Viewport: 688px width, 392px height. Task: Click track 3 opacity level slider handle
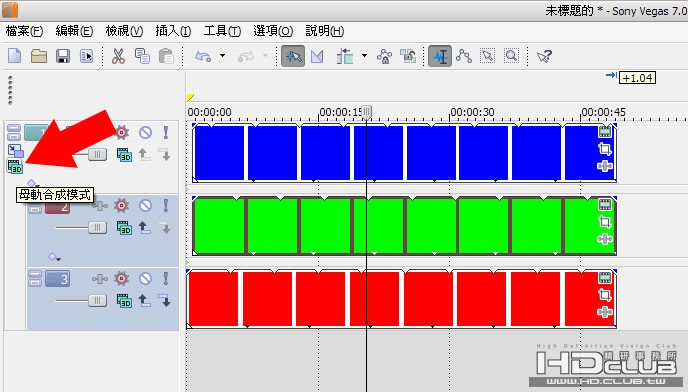(x=97, y=301)
